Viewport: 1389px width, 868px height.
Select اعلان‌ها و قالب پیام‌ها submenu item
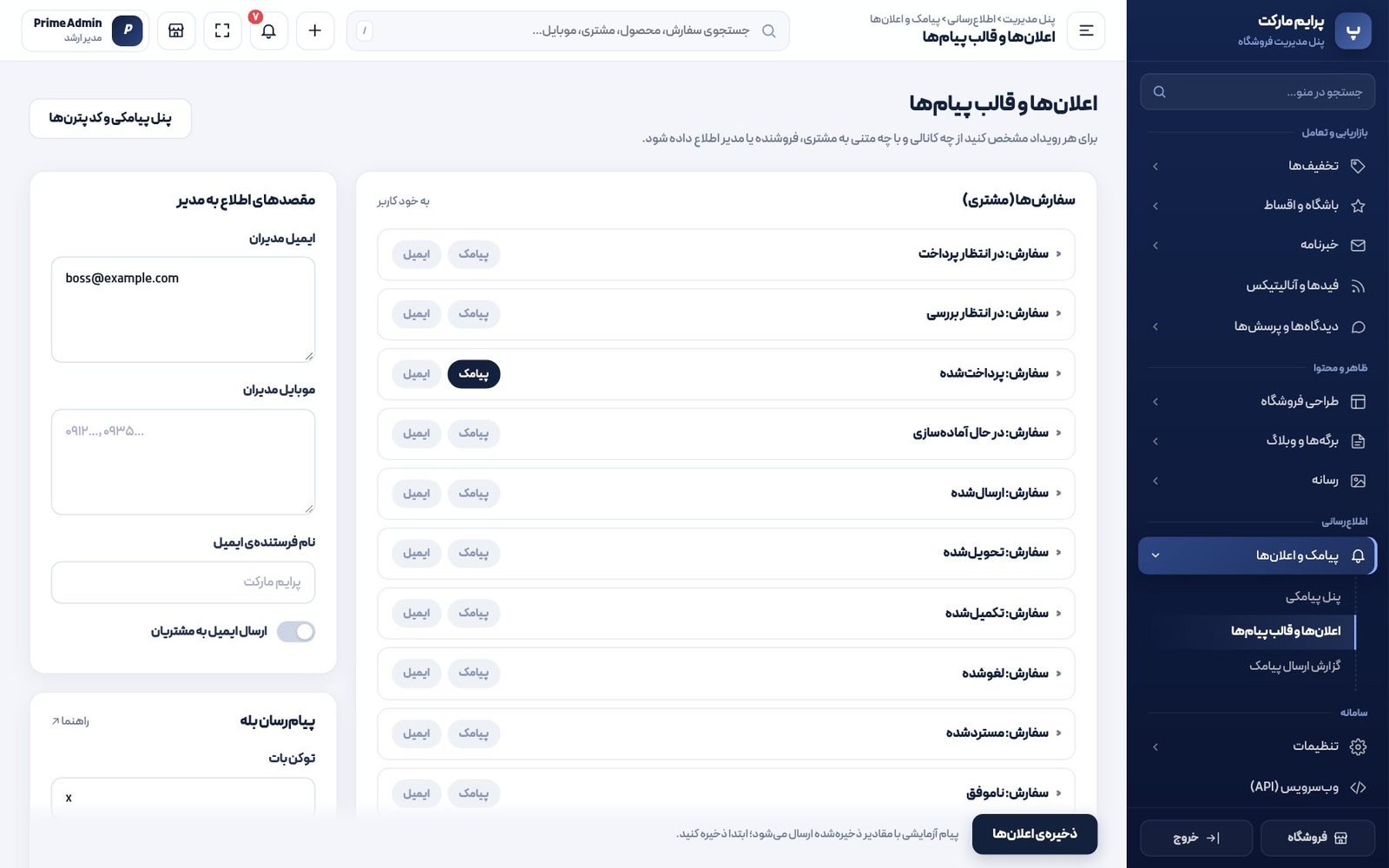point(1286,631)
